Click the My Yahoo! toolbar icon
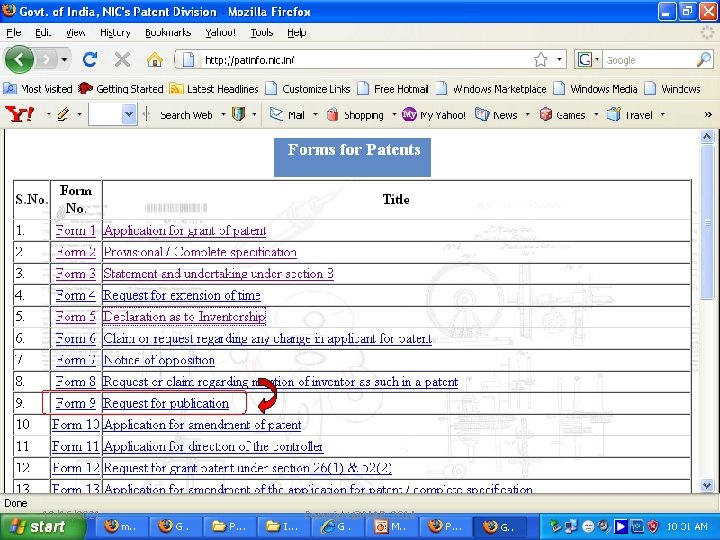 (x=409, y=114)
